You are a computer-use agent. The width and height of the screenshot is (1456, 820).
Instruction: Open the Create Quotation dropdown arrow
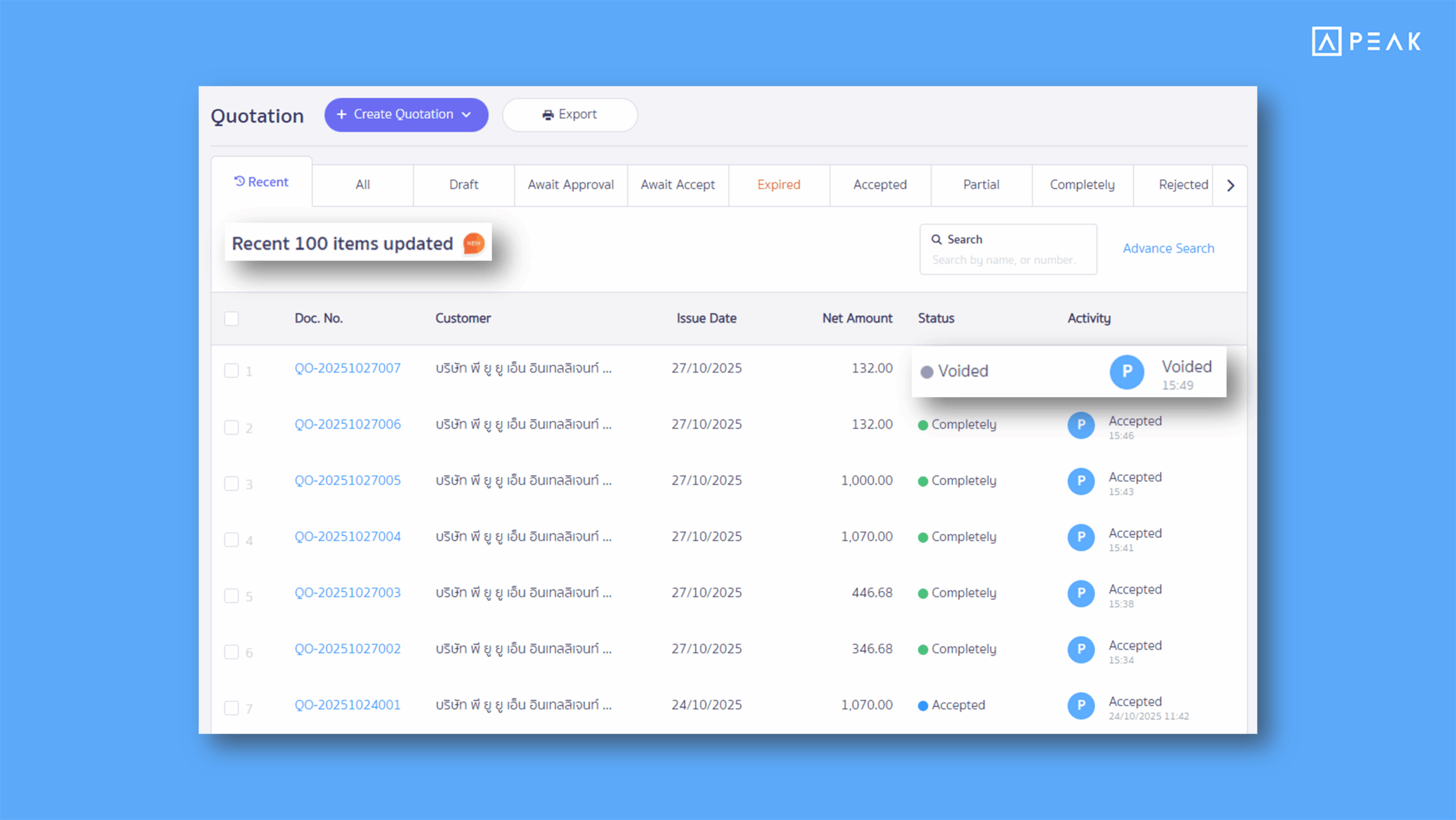466,114
